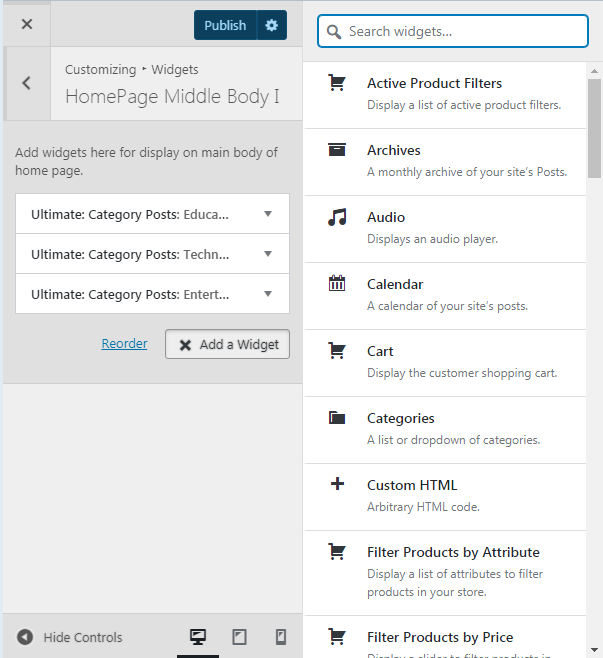Click the Calendar widget icon
This screenshot has width=603, height=658.
(337, 283)
